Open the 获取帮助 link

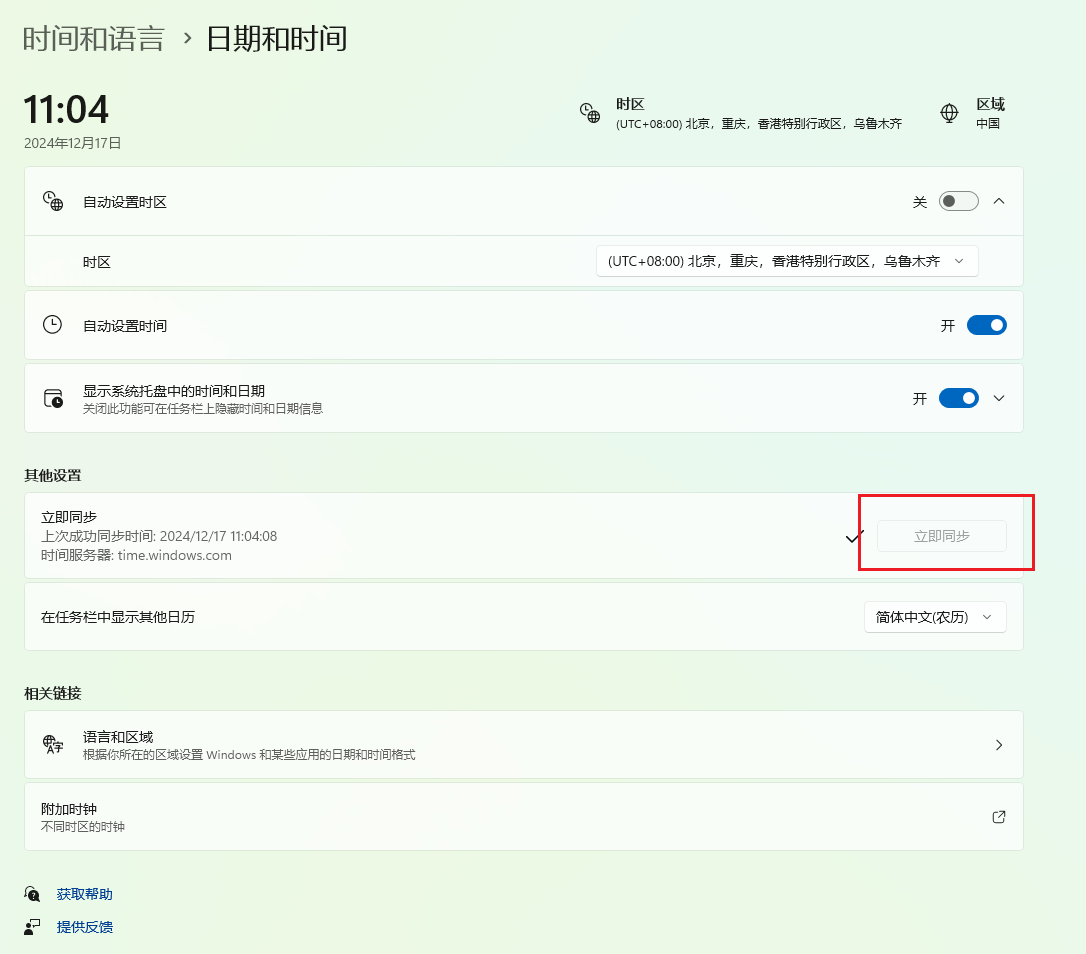pos(85,894)
